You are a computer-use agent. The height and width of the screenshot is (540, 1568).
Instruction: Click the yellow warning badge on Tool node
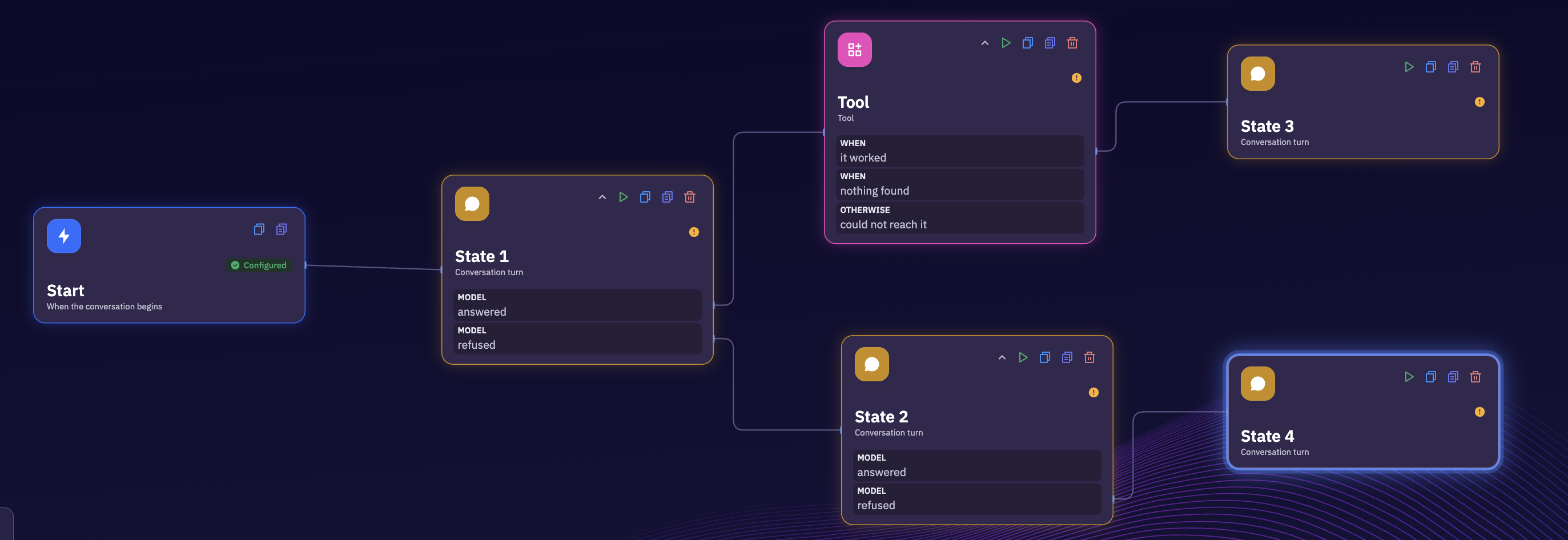(1076, 78)
